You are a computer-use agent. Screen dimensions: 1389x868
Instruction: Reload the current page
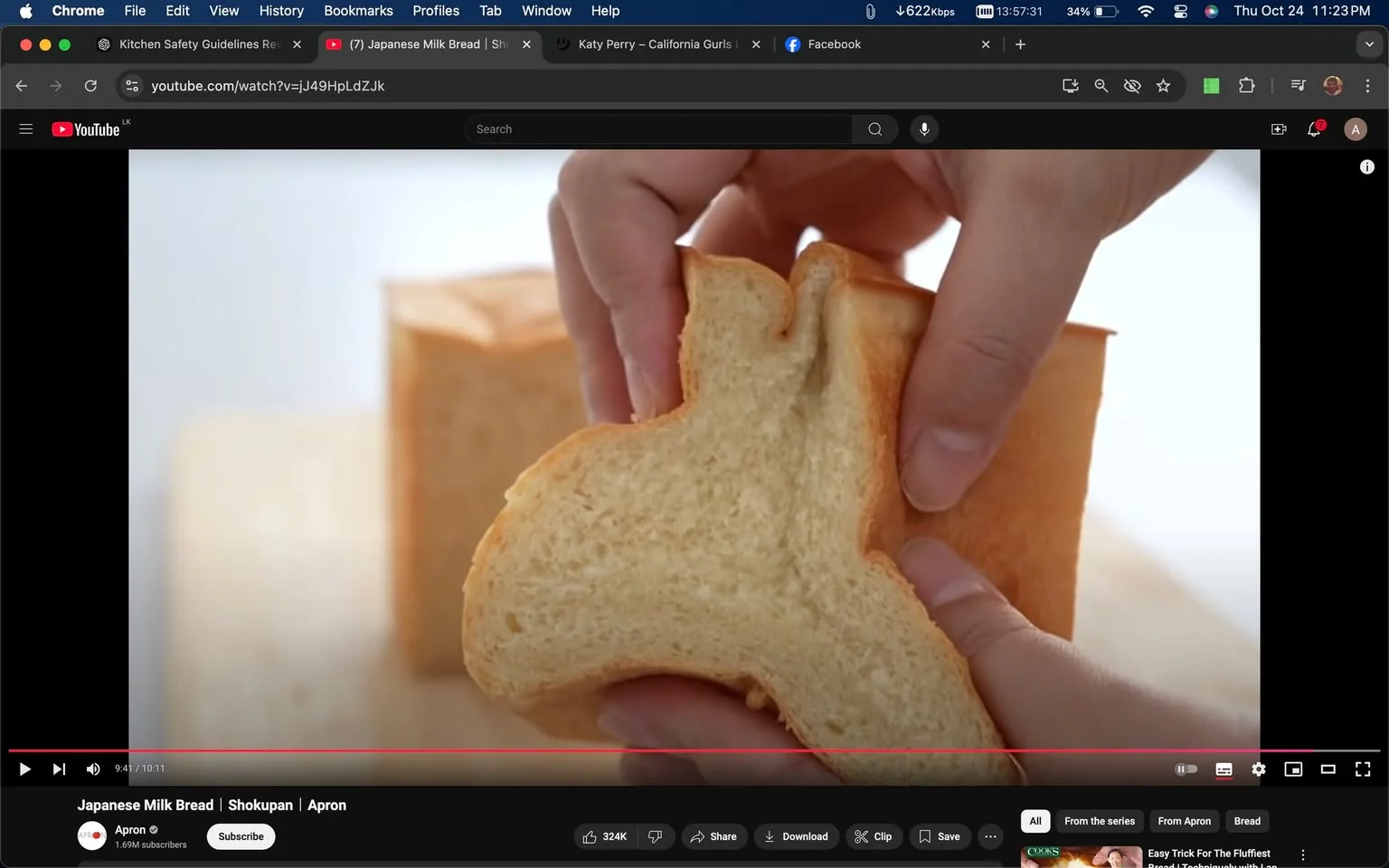[90, 86]
